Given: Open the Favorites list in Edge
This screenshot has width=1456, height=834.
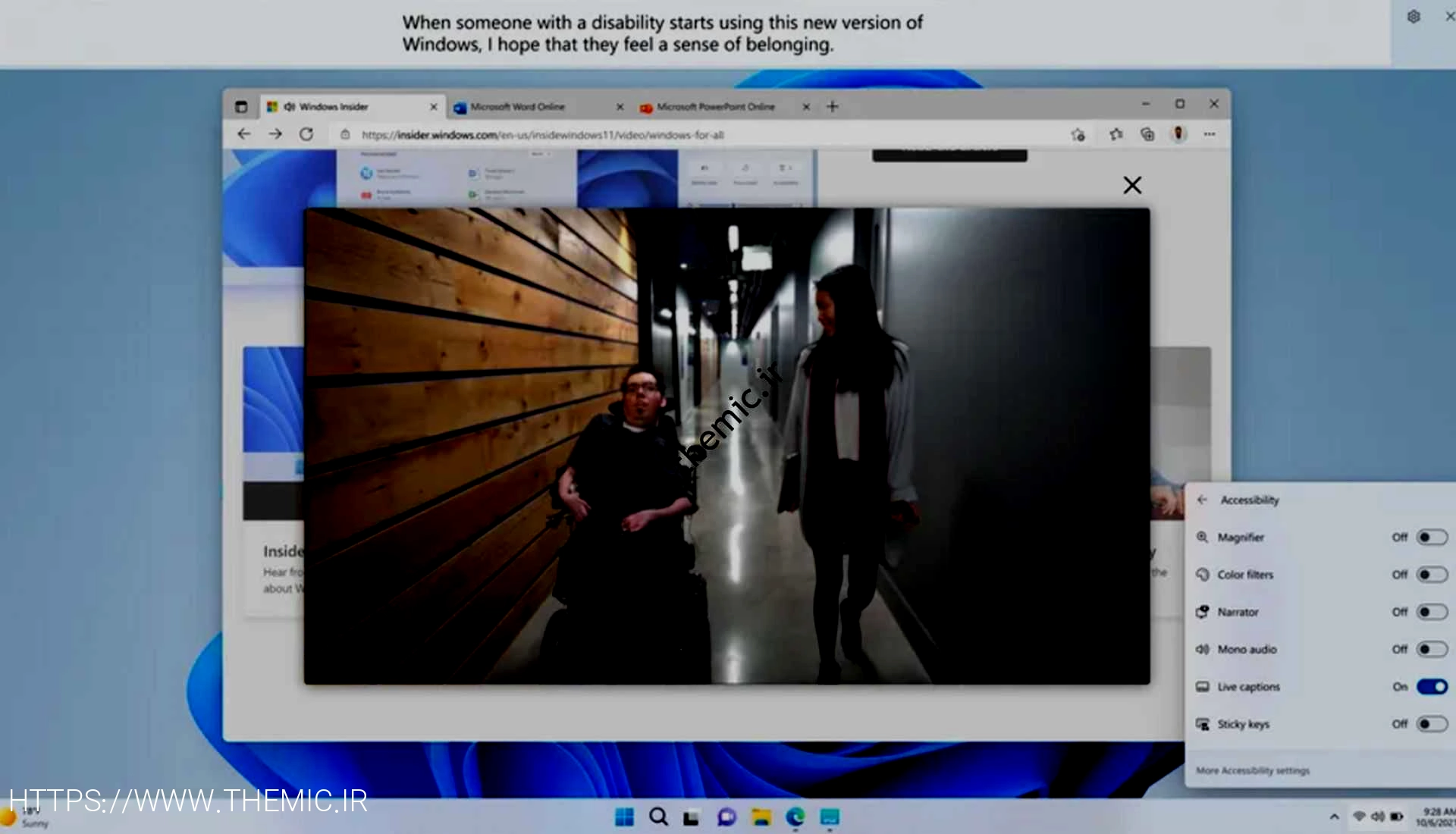Looking at the screenshot, I should pyautogui.click(x=1116, y=134).
